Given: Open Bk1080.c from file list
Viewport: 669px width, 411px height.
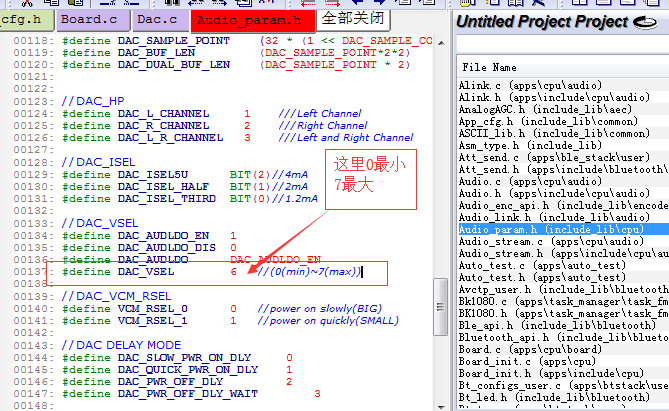Looking at the screenshot, I should click(x=563, y=301).
